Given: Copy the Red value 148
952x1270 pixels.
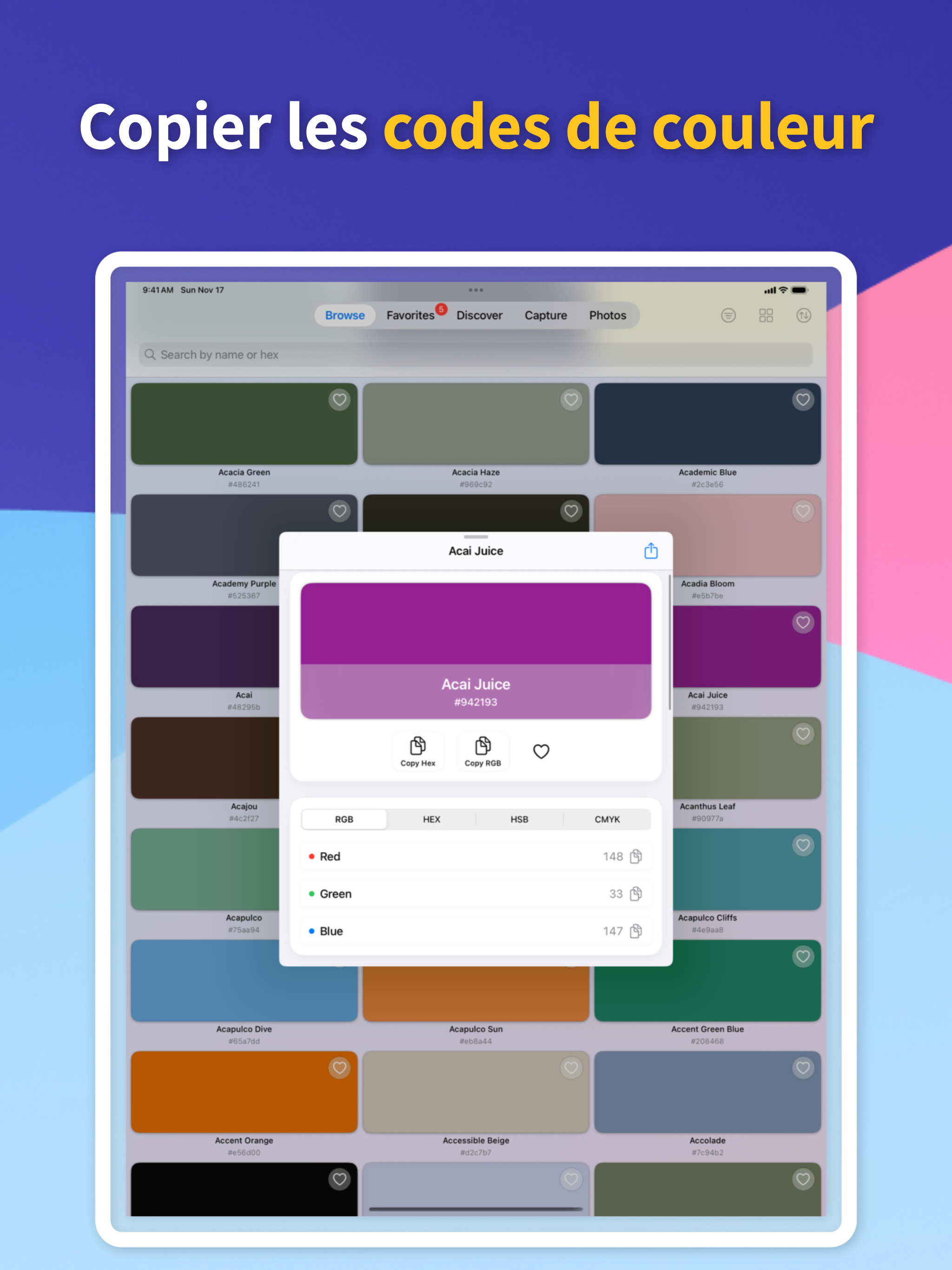Looking at the screenshot, I should point(635,857).
